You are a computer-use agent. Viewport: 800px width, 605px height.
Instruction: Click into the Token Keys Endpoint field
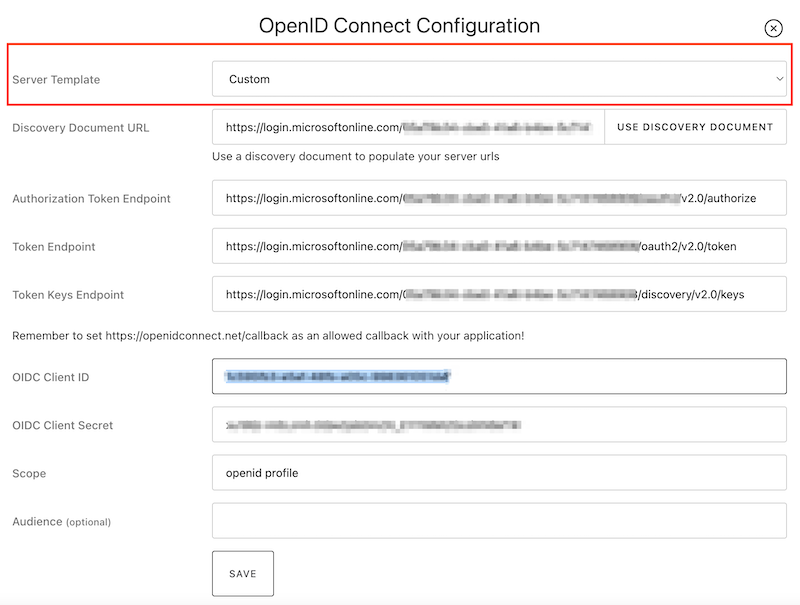click(499, 294)
